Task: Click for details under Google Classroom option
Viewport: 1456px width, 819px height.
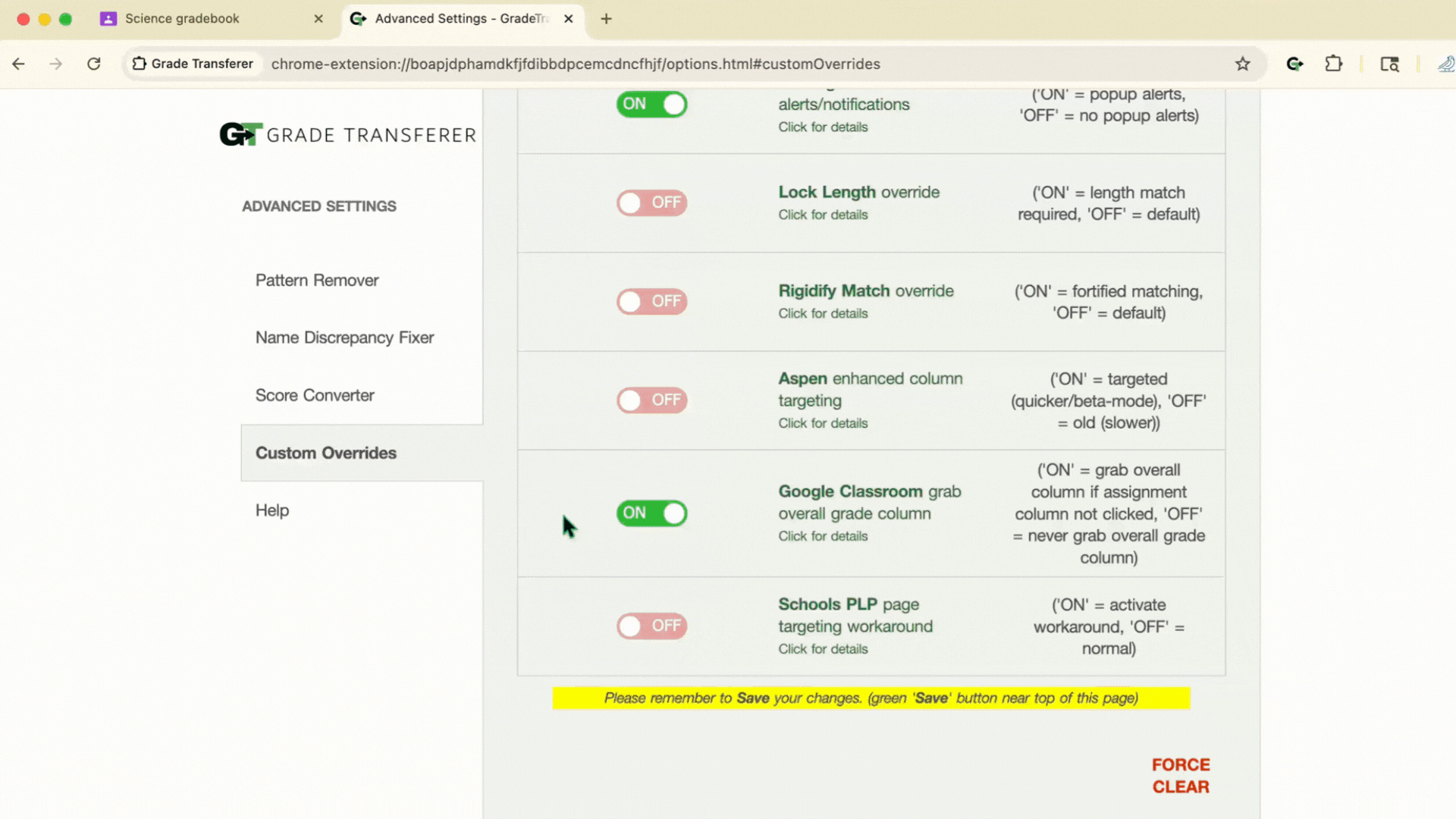Action: 823,537
